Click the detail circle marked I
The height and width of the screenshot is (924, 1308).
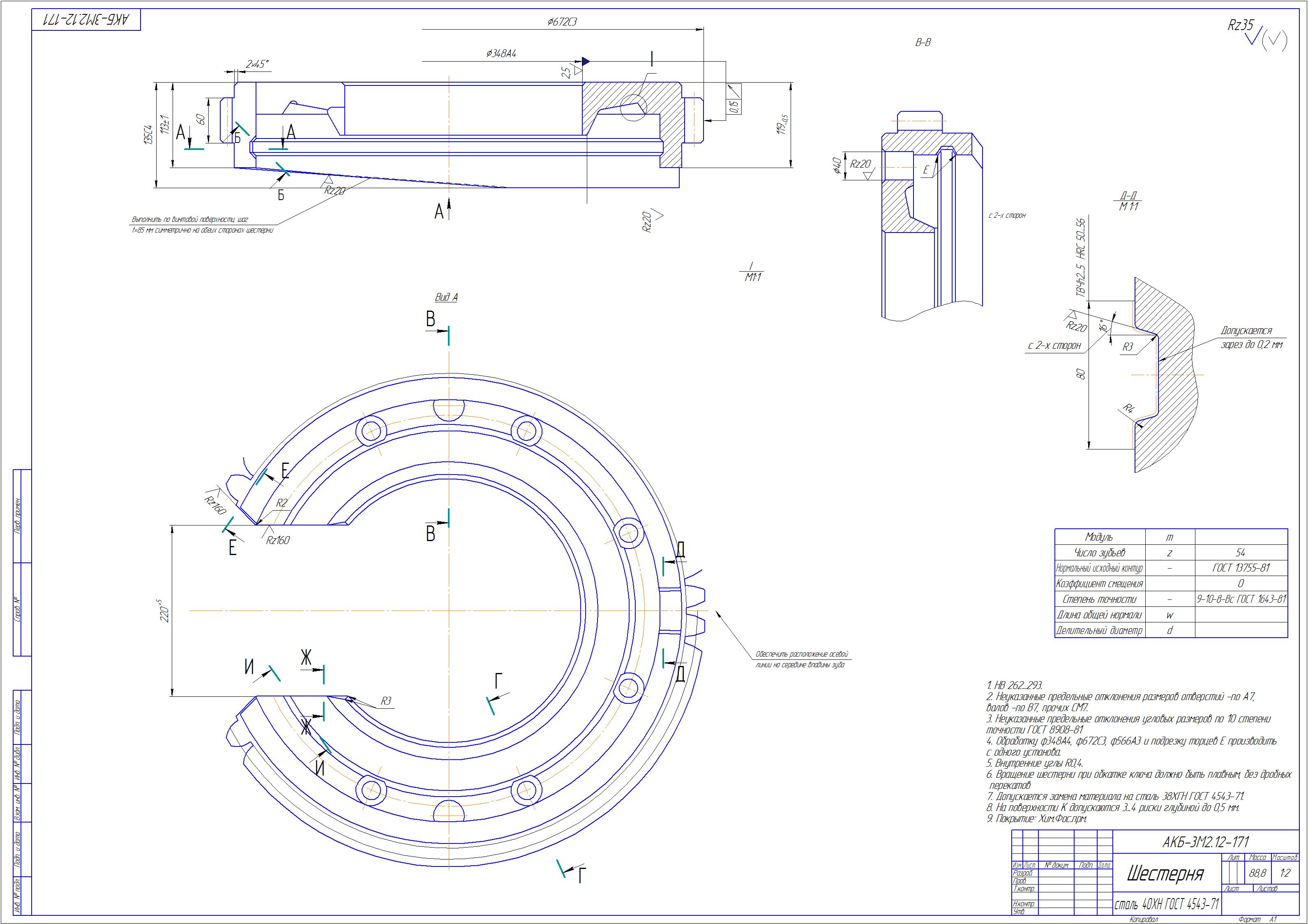click(634, 108)
